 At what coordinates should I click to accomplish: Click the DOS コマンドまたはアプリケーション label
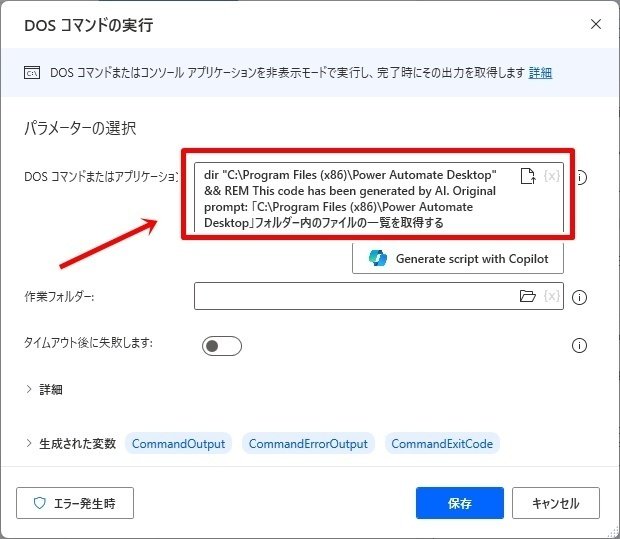[x=101, y=176]
